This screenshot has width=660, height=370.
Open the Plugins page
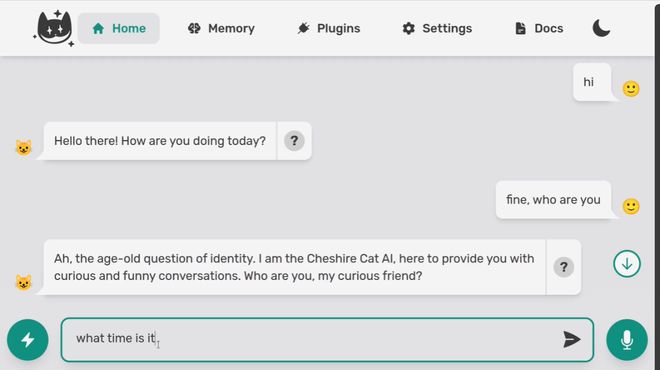[329, 28]
